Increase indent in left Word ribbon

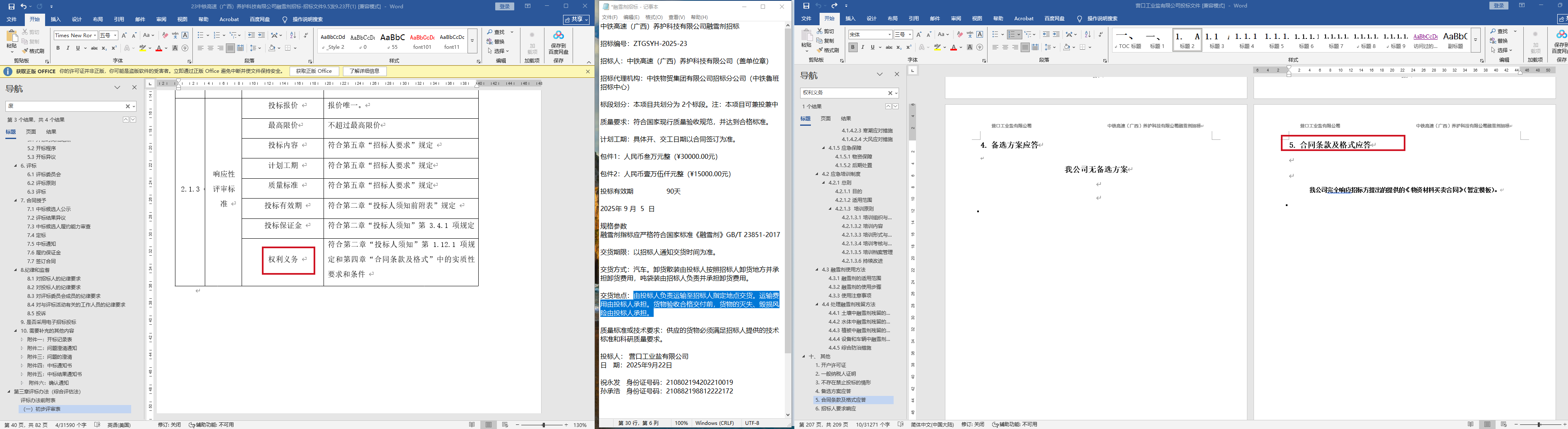click(x=262, y=35)
